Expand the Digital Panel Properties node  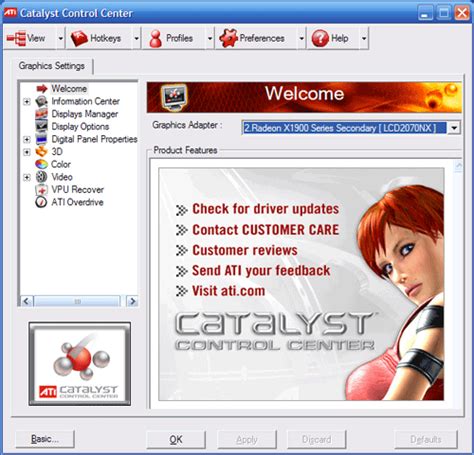(27, 139)
